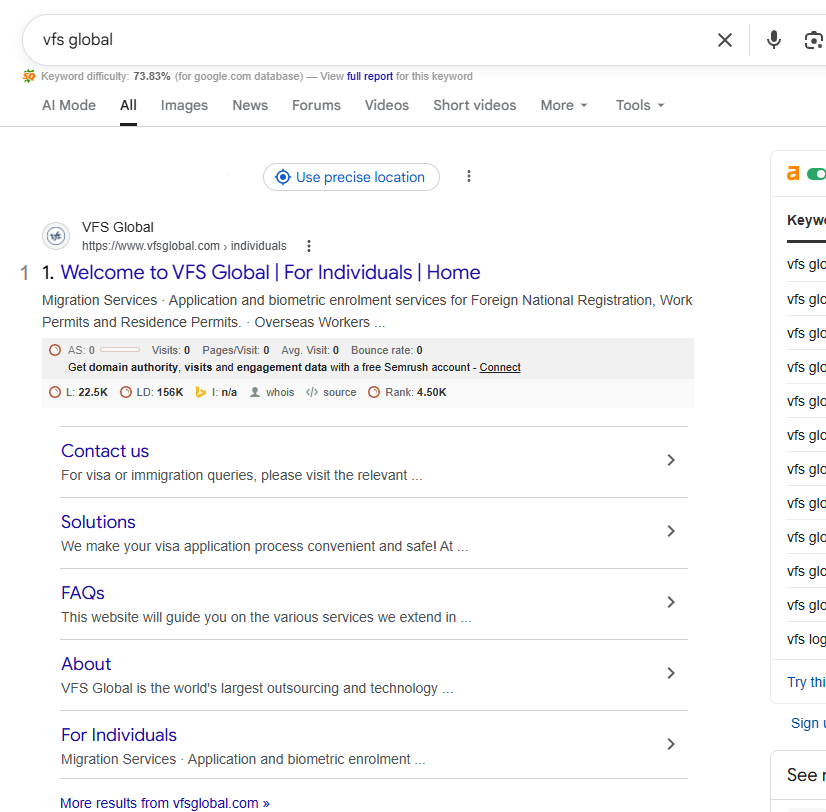This screenshot has height=812, width=826.
Task: Click More results from vfsglobal.com
Action: (164, 803)
